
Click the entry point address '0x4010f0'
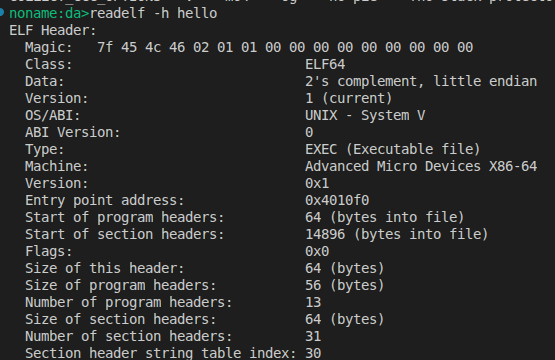(337, 200)
